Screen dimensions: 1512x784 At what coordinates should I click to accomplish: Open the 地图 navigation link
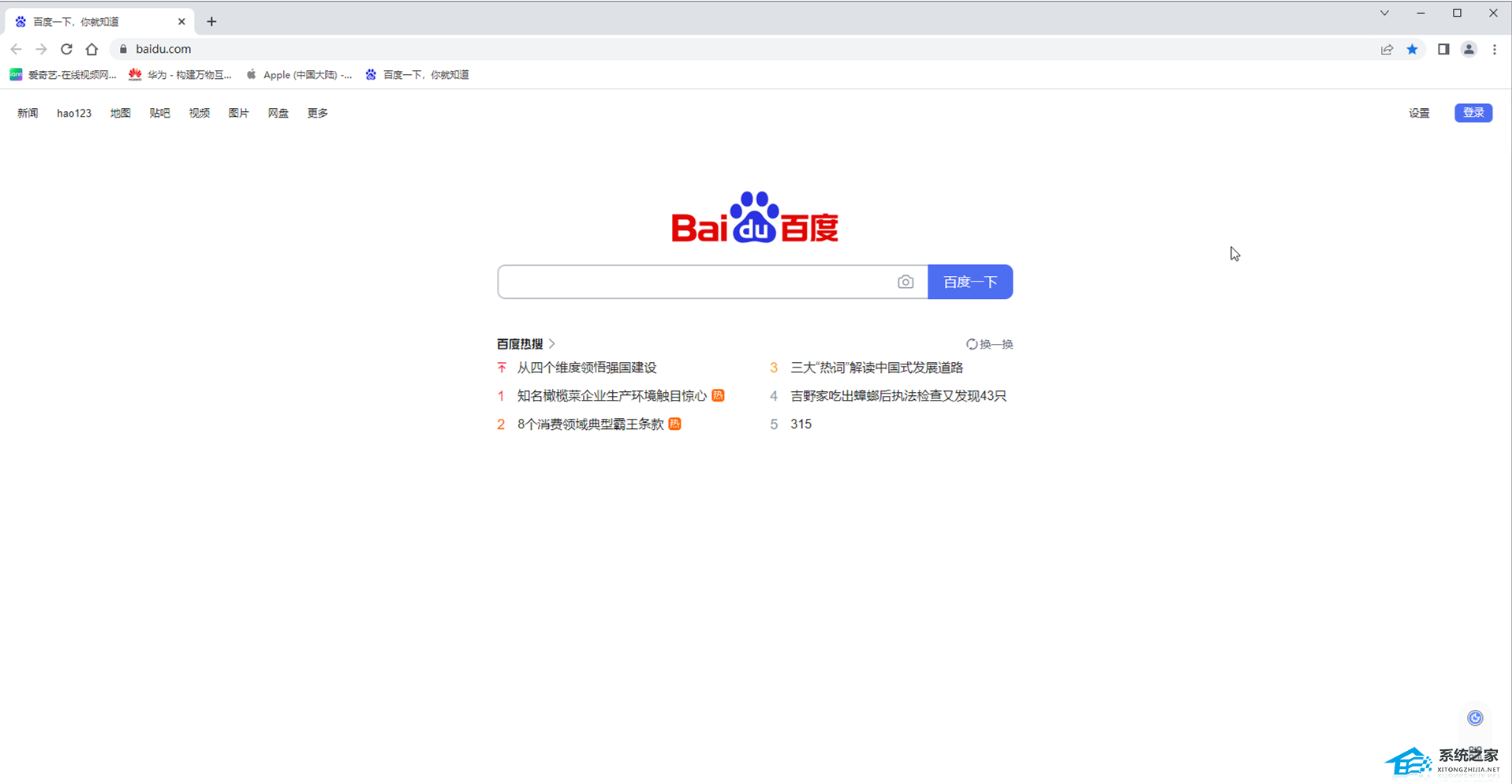coord(120,113)
